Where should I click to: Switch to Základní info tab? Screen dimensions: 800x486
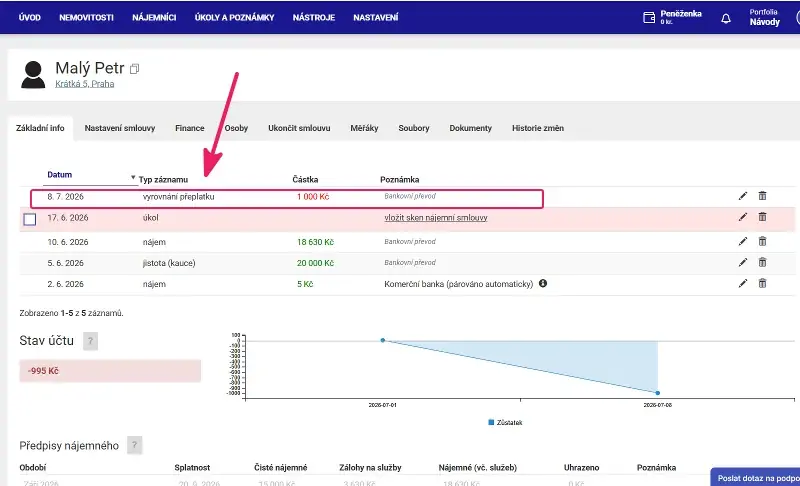click(40, 128)
